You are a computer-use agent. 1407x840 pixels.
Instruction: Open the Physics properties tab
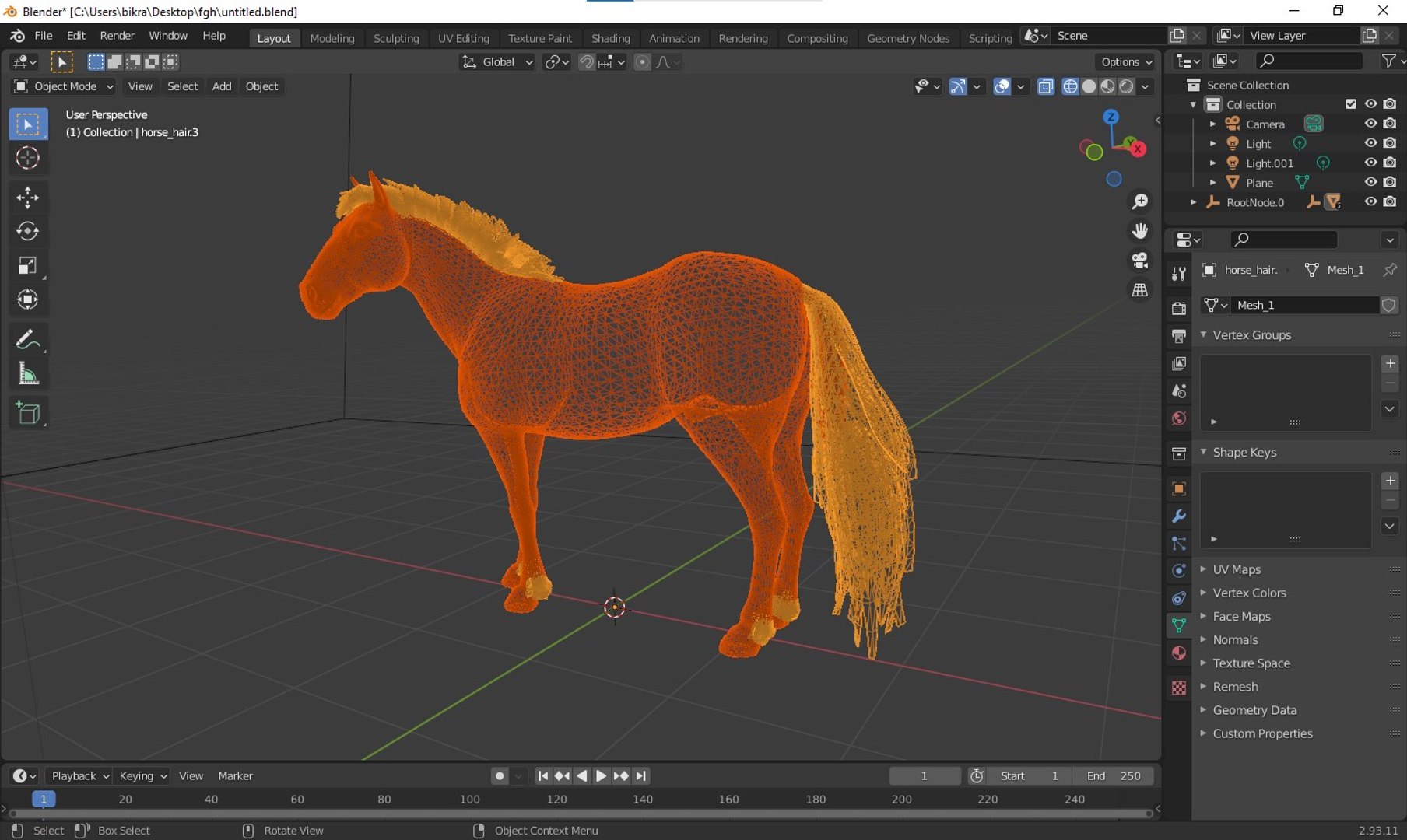click(1179, 570)
